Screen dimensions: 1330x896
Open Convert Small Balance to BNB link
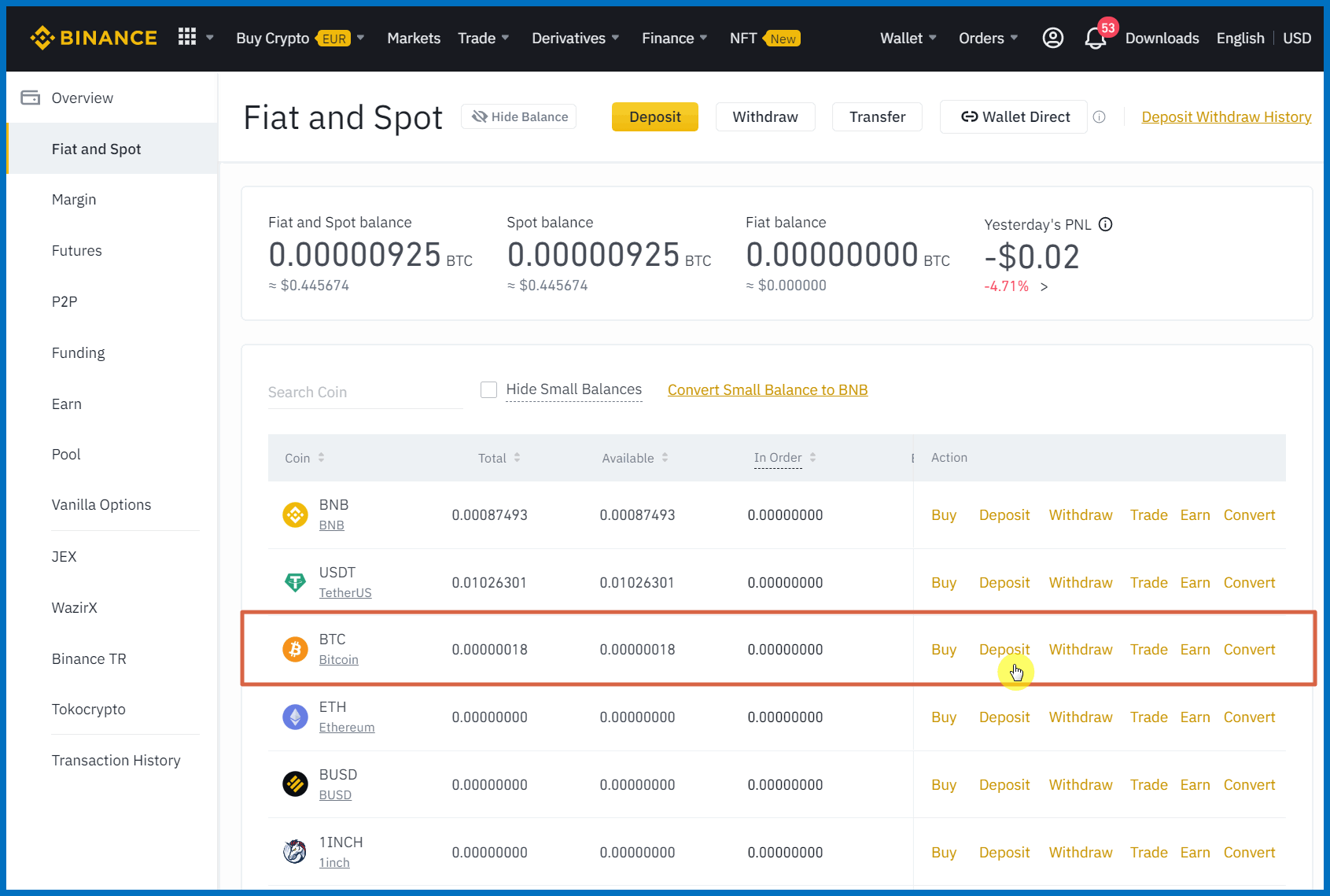point(767,390)
